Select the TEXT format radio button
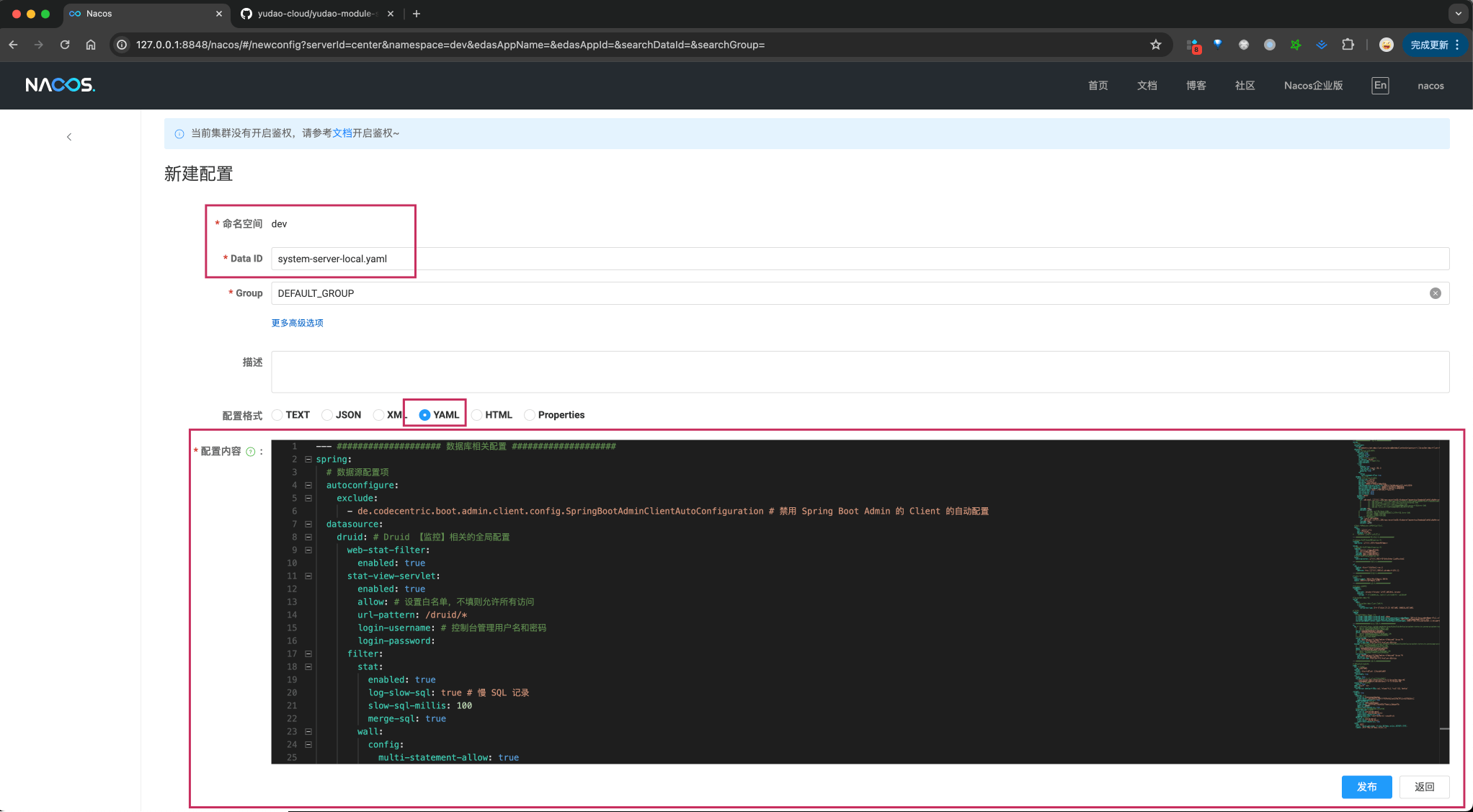Viewport: 1473px width, 812px height. point(277,415)
